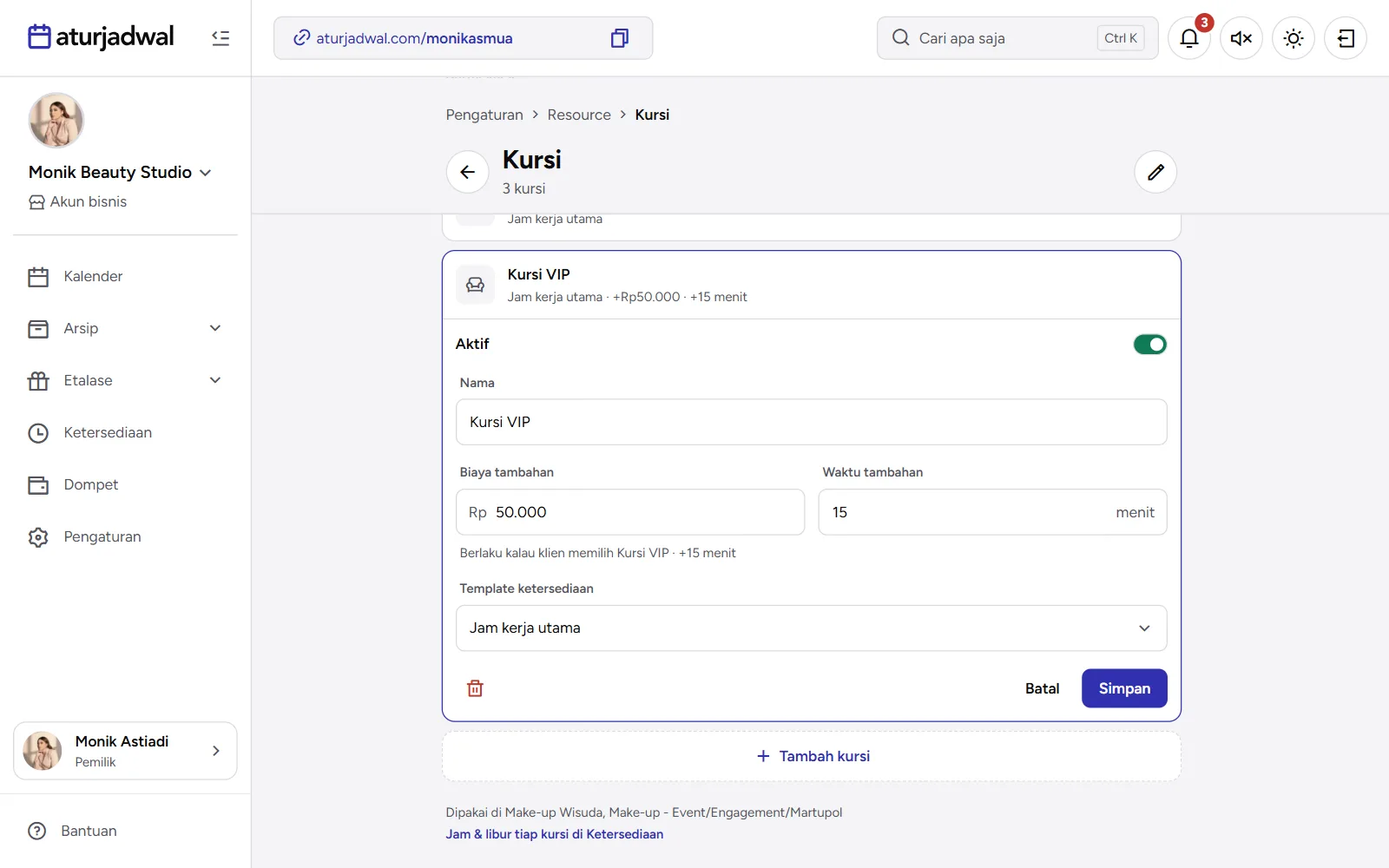Open the notifications bell
This screenshot has height=868, width=1389.
[1189, 38]
